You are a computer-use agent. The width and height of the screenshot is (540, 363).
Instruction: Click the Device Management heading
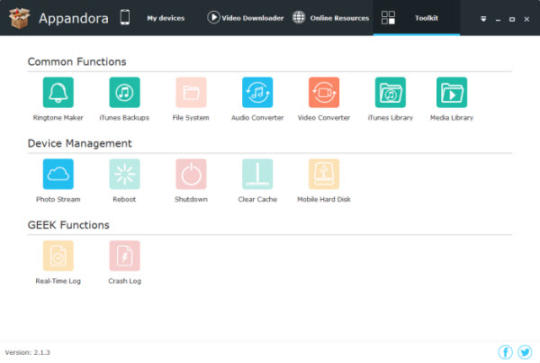click(80, 143)
